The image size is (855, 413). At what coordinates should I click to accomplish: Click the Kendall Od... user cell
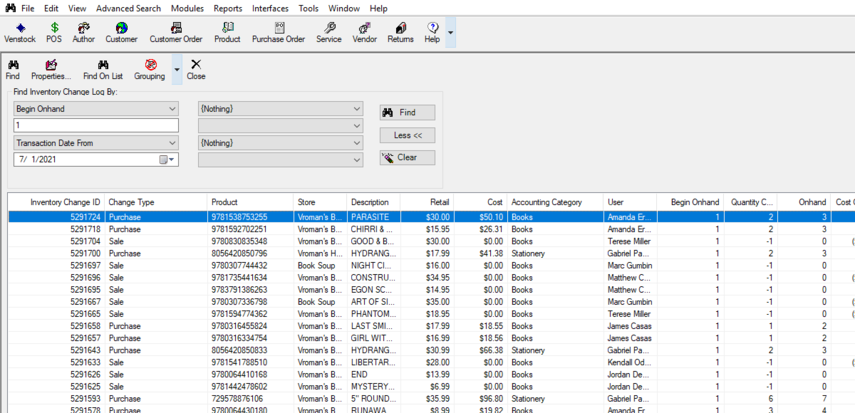point(629,362)
